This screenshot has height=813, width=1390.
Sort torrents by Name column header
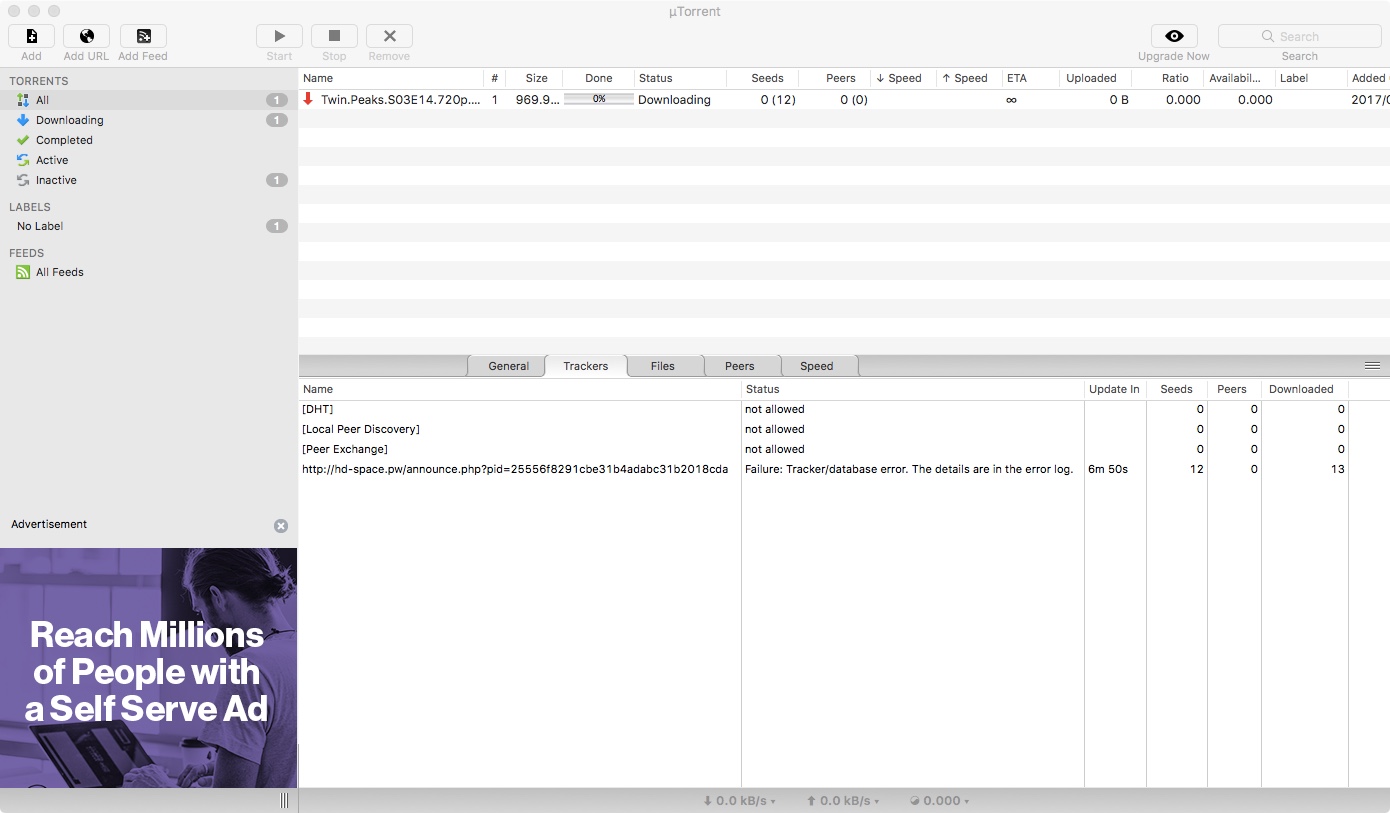click(x=390, y=78)
